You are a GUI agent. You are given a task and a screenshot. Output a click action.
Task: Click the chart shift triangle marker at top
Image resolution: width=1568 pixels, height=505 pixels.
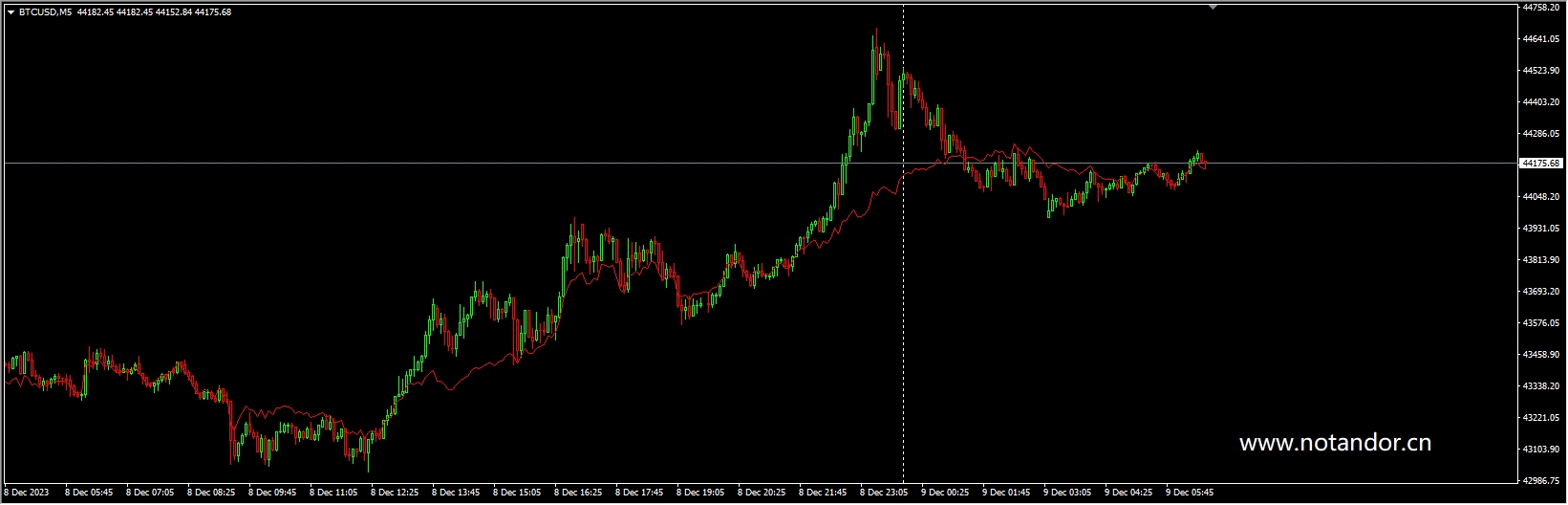point(1213,7)
